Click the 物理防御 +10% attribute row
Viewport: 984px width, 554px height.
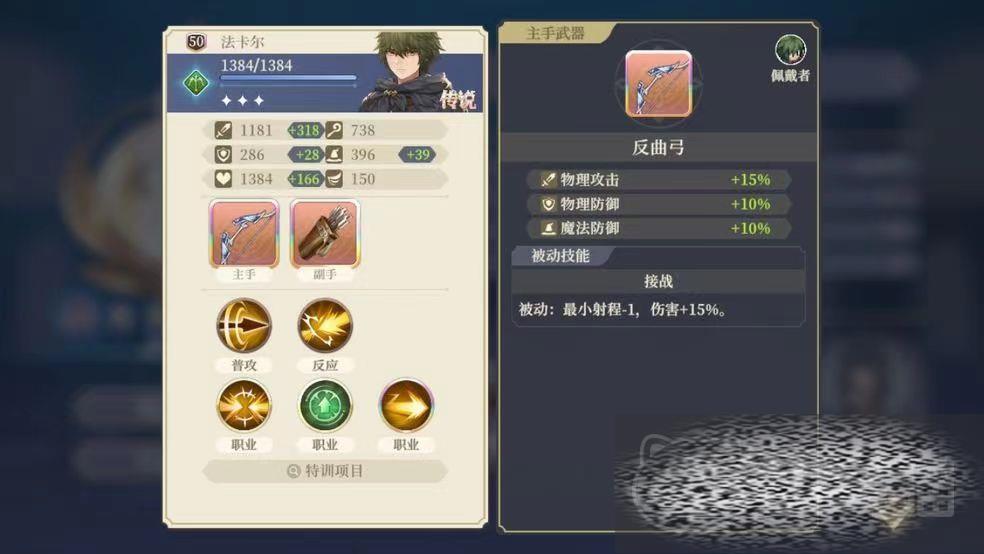(x=658, y=204)
